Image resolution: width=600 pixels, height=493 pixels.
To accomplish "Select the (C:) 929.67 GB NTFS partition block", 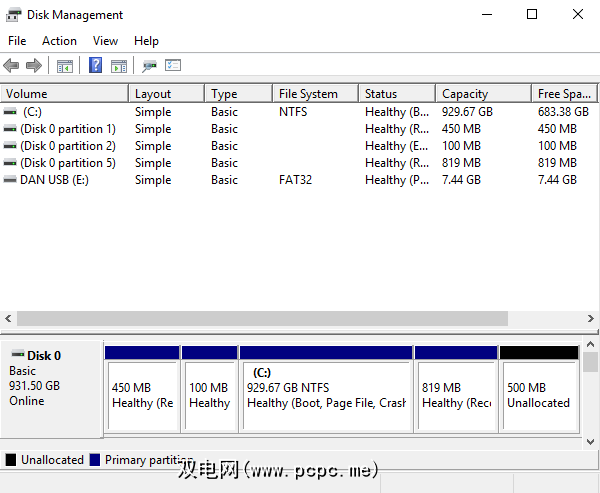I will click(x=325, y=395).
